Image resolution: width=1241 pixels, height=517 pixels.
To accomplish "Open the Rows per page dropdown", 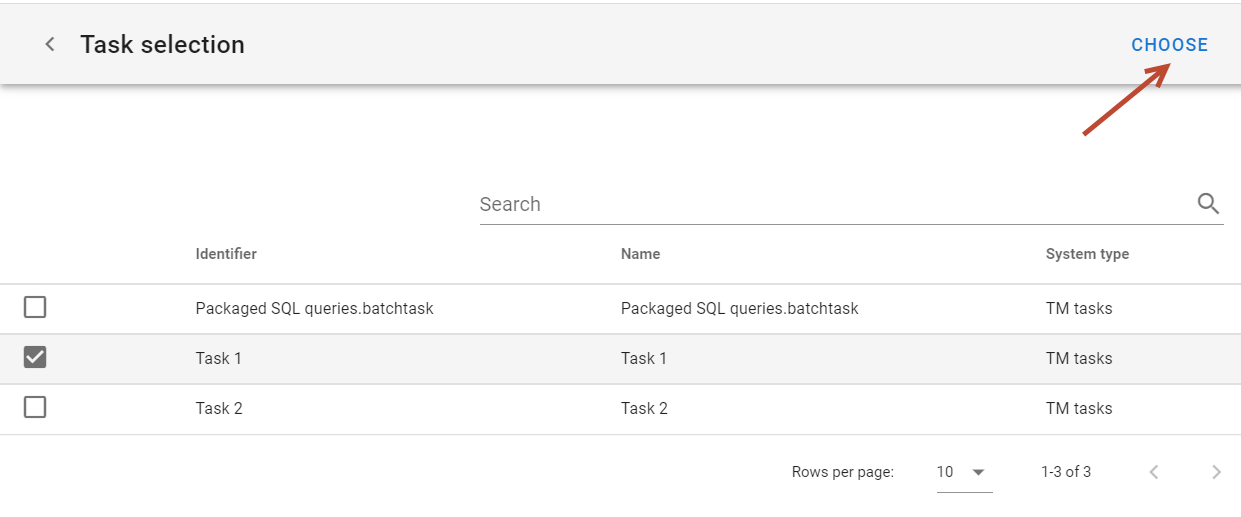I will tap(964, 472).
